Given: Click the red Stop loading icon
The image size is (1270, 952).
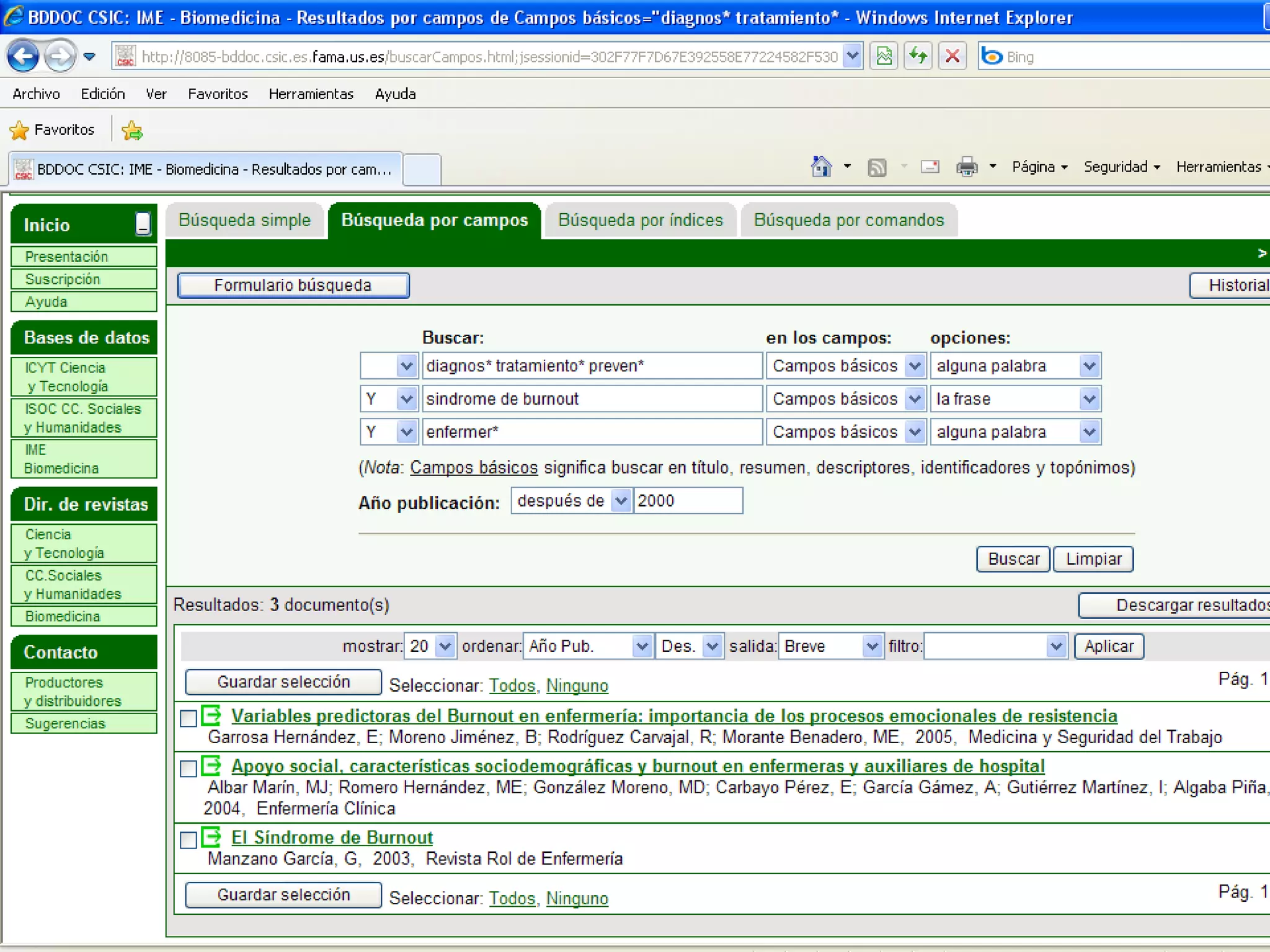Looking at the screenshot, I should click(952, 57).
